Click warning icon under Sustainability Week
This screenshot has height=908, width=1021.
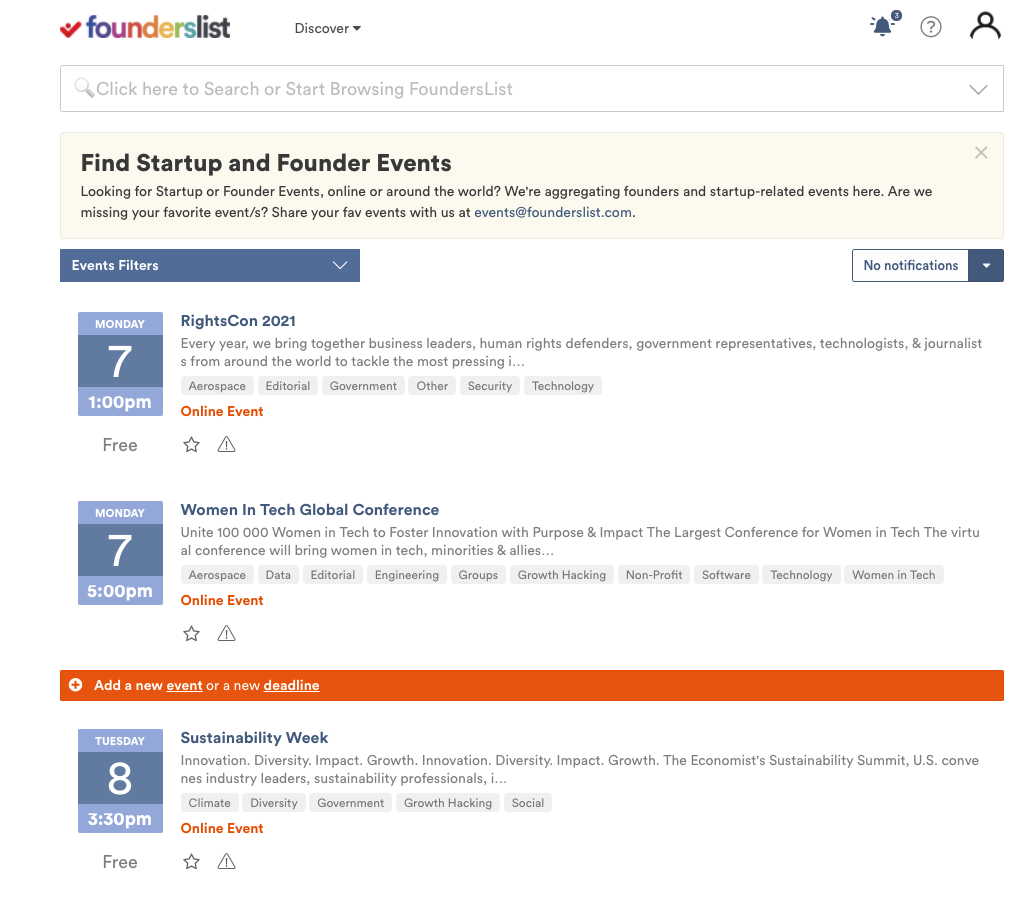(226, 862)
